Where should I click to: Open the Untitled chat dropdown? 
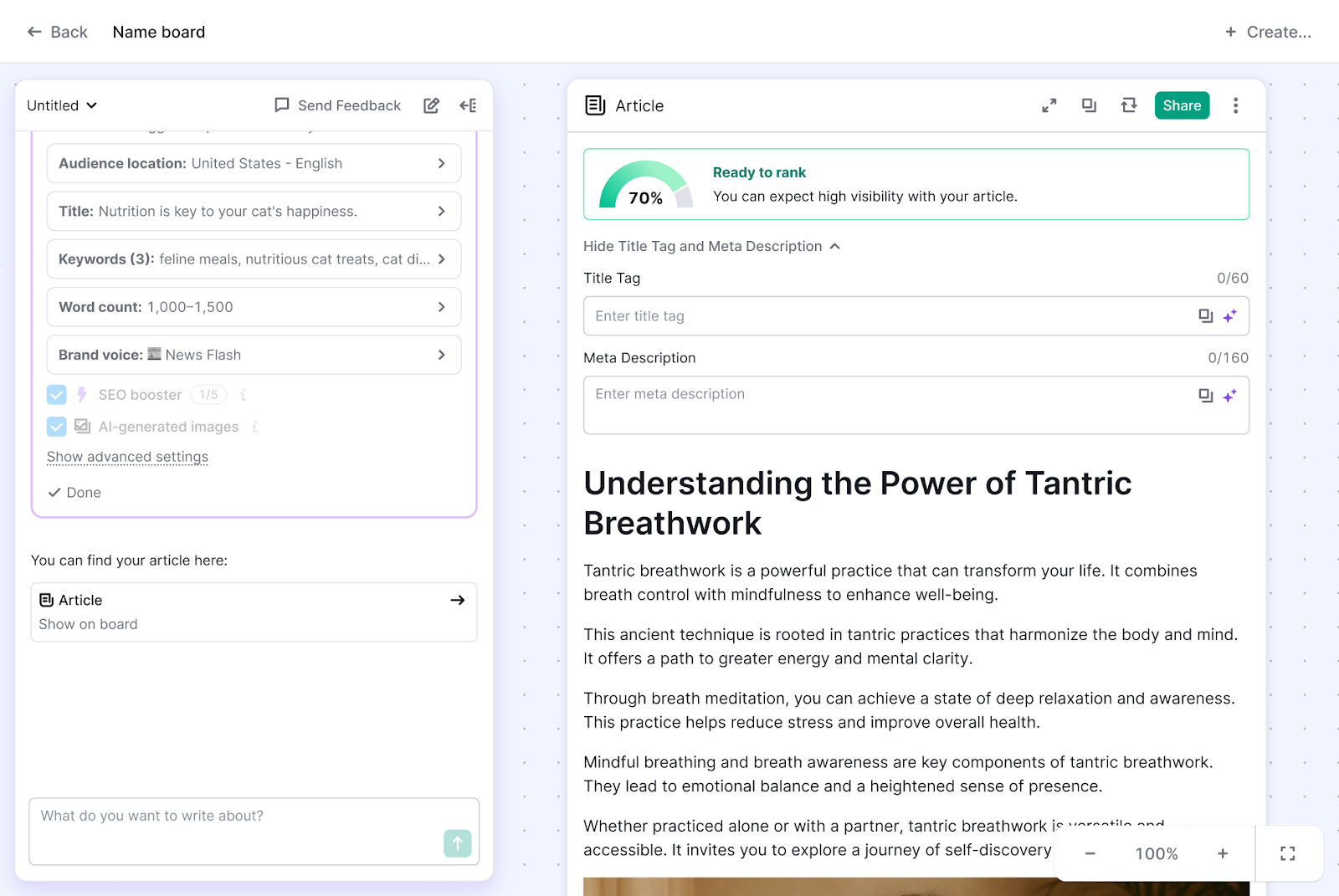coord(62,105)
